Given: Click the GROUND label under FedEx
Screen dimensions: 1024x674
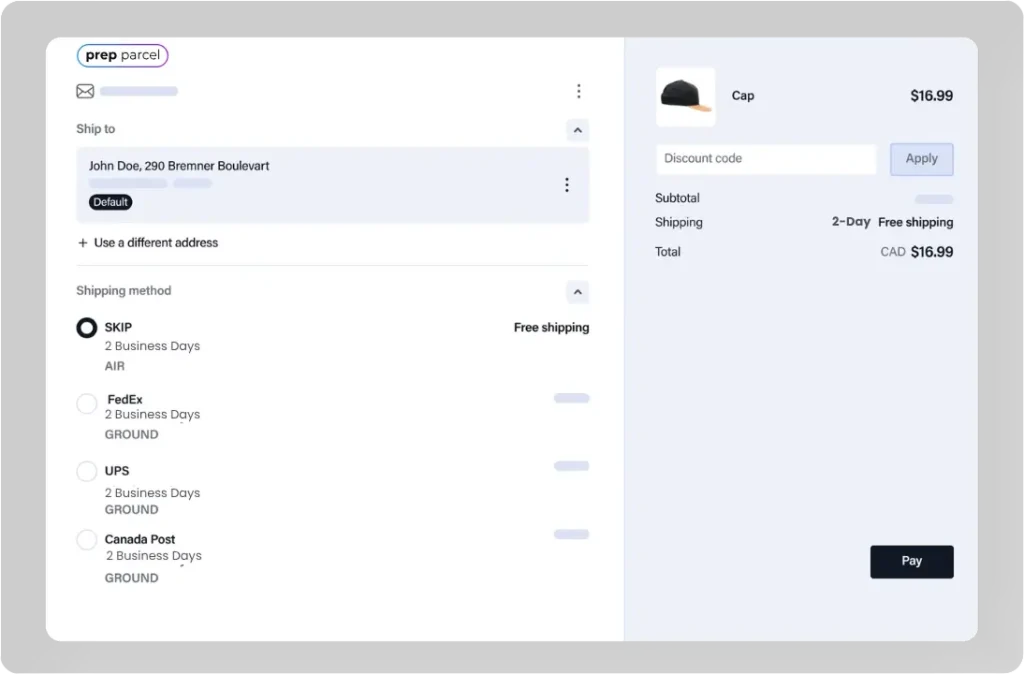Looking at the screenshot, I should pyautogui.click(x=131, y=435).
